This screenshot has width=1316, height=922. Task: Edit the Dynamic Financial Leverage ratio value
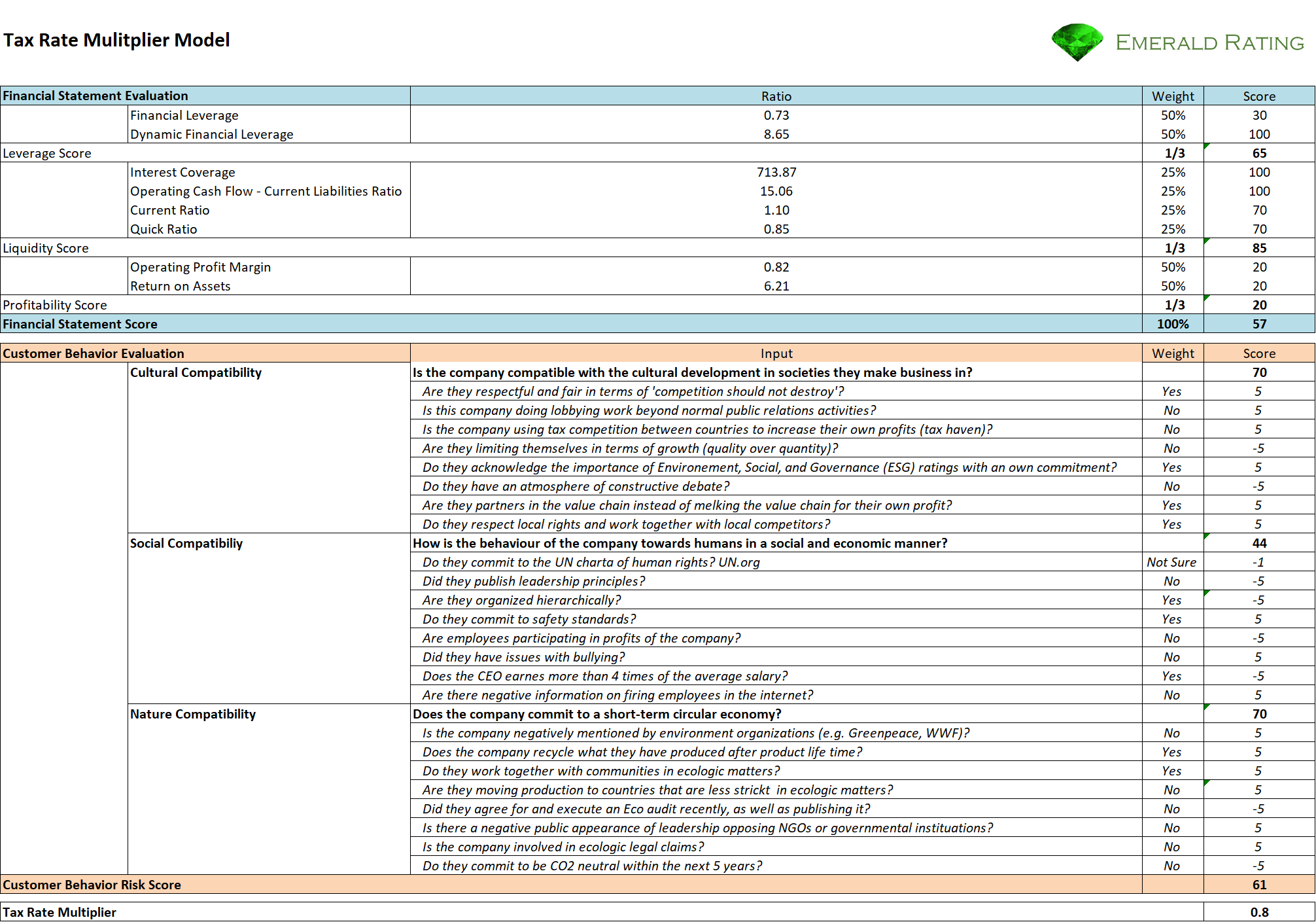776,134
